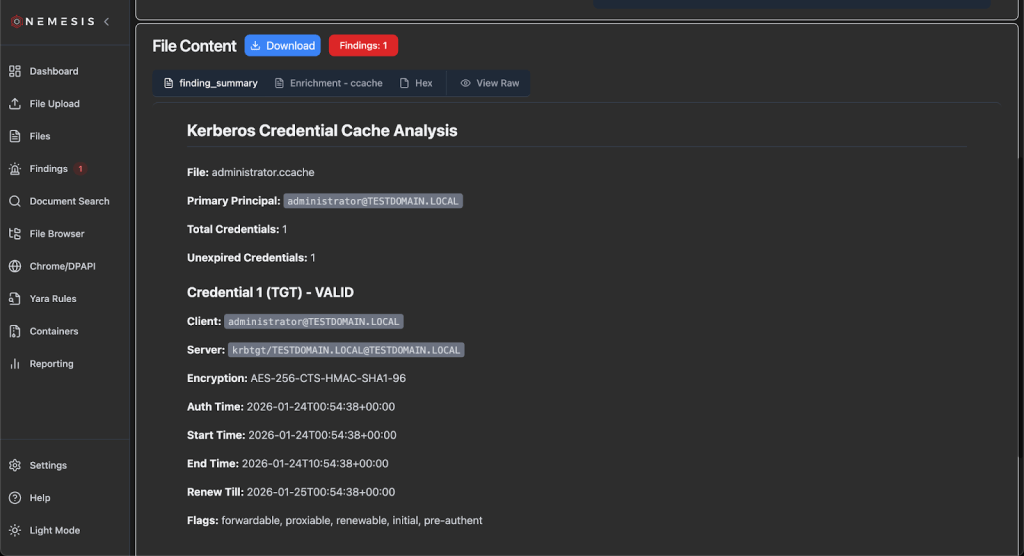Collapse the sidebar with chevron arrow
The width and height of the screenshot is (1024, 556).
click(x=107, y=21)
